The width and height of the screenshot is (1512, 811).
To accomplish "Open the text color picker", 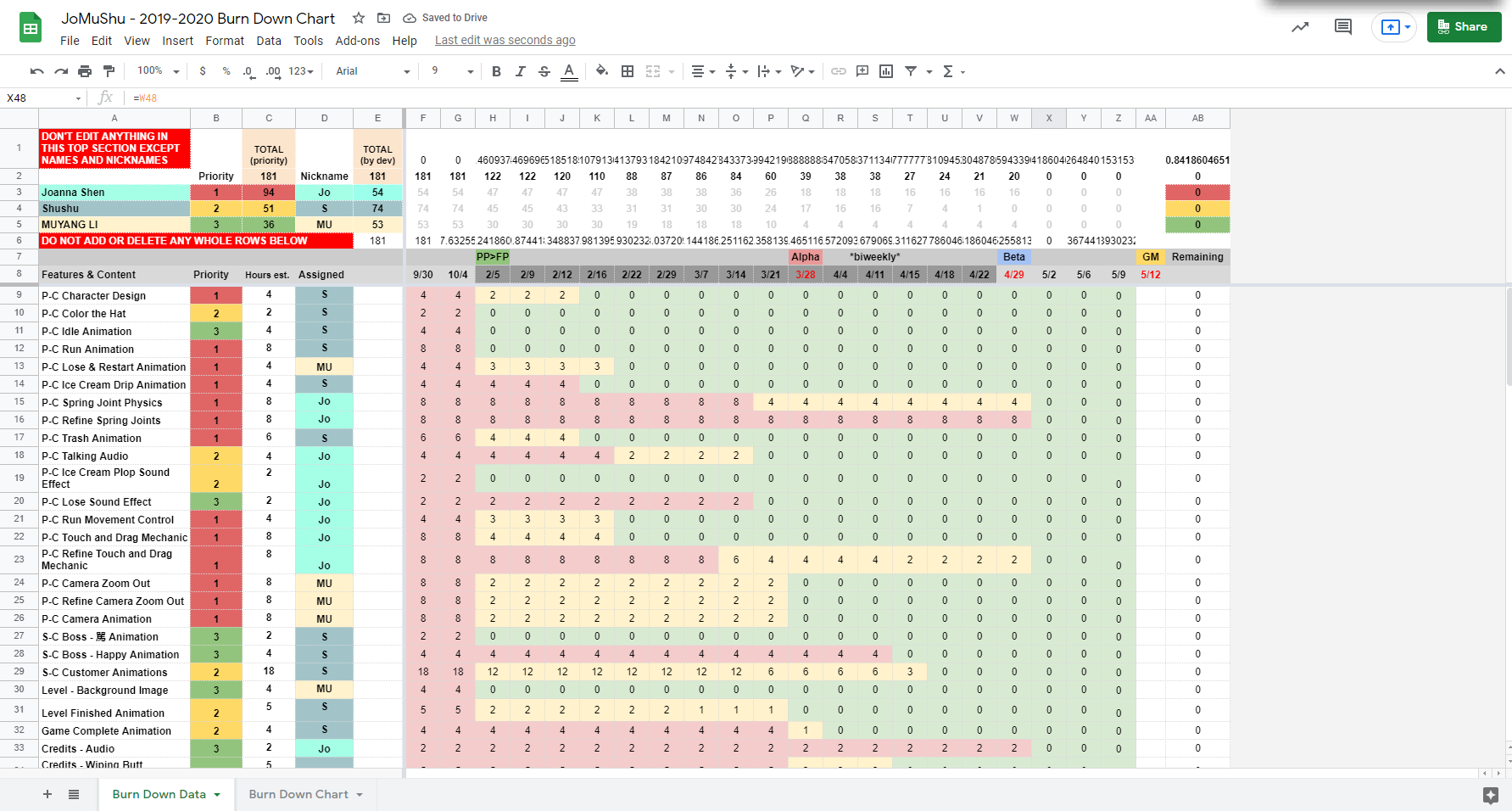I will click(569, 71).
